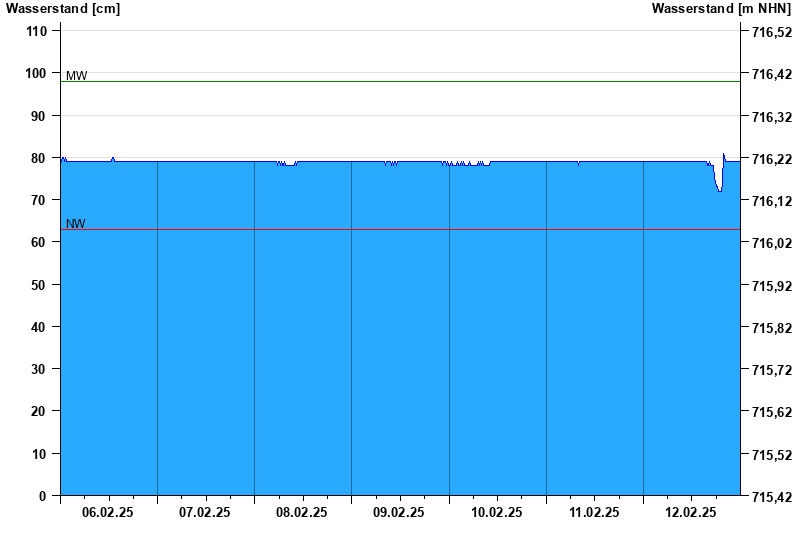Select the 10.02.25 date label
This screenshot has height=550, width=800.
click(497, 512)
